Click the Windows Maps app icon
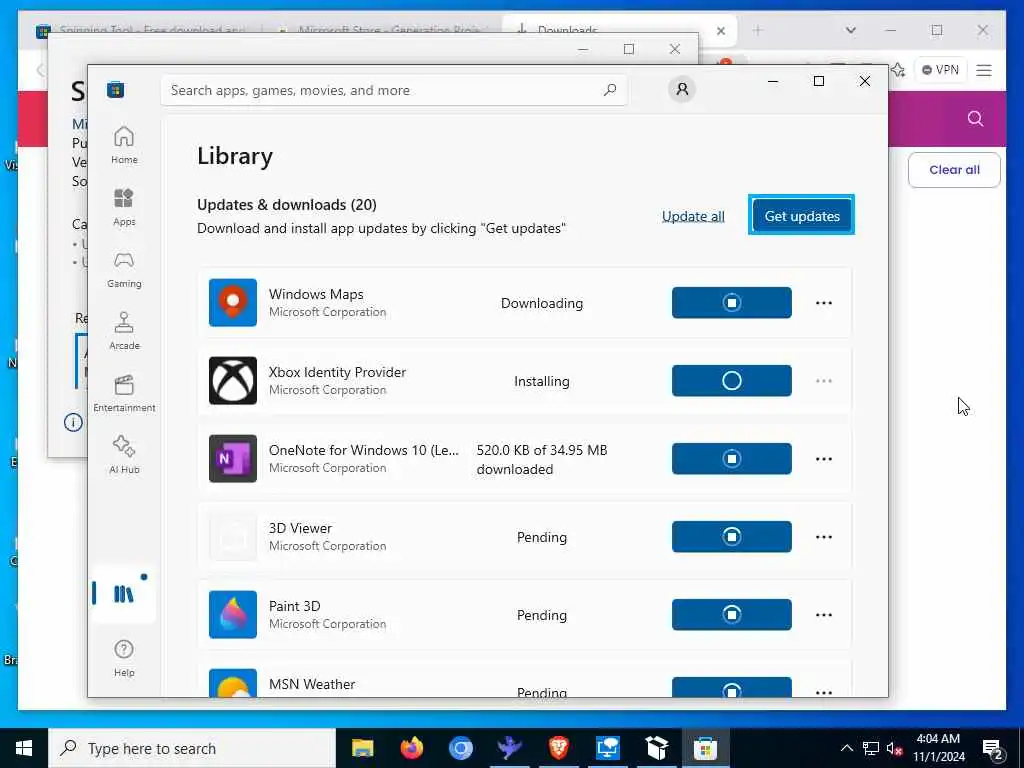 coord(232,302)
